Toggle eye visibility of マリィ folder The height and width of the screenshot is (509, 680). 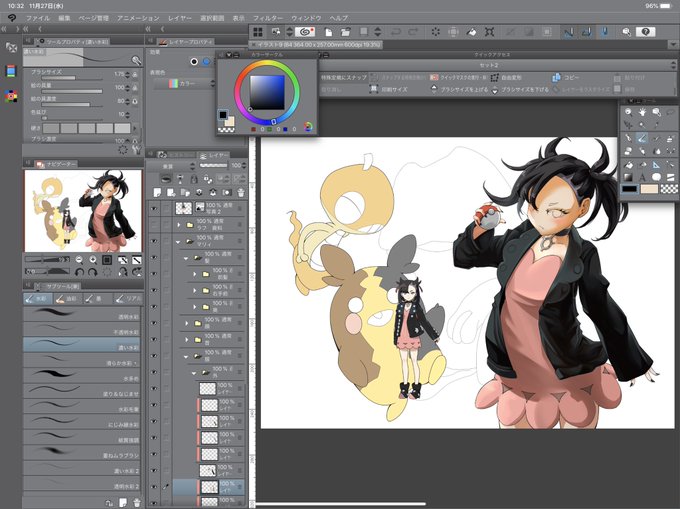(154, 241)
